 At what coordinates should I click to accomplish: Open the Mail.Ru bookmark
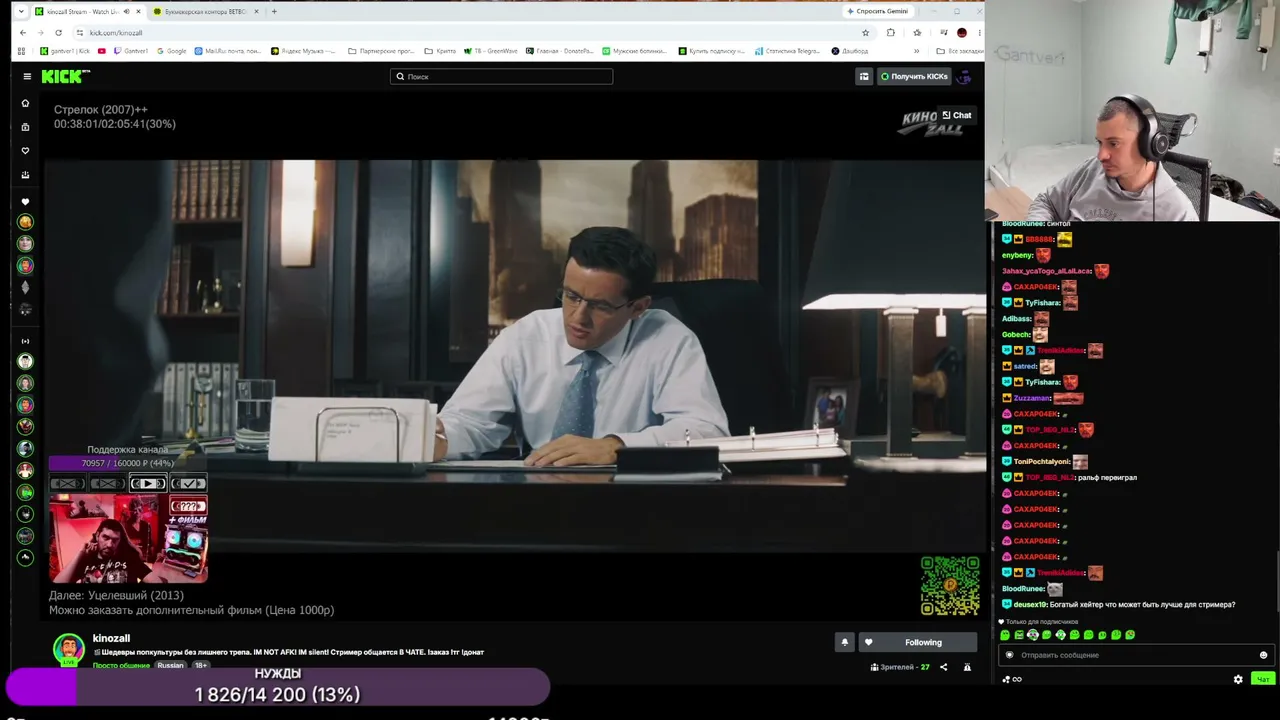(x=229, y=51)
